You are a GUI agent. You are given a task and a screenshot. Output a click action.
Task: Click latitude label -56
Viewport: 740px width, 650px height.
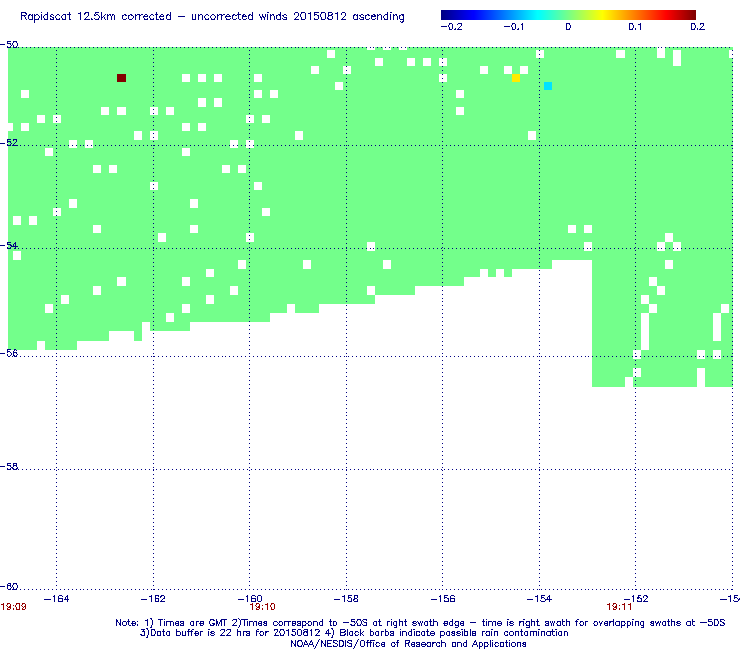[9, 353]
